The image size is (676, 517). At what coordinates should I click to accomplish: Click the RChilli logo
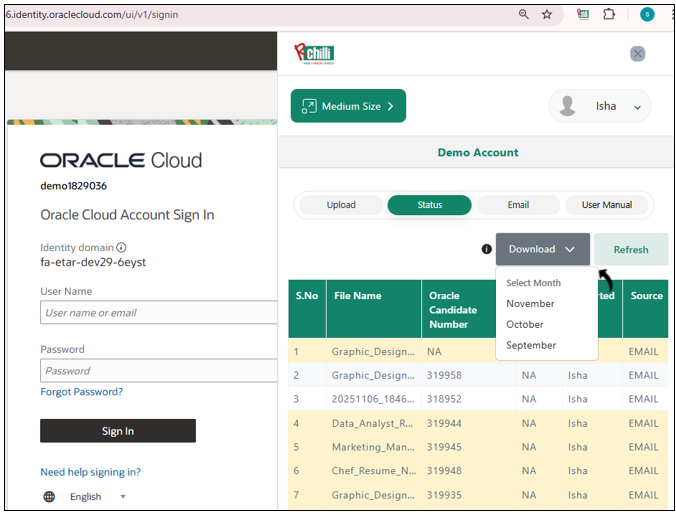[x=314, y=54]
